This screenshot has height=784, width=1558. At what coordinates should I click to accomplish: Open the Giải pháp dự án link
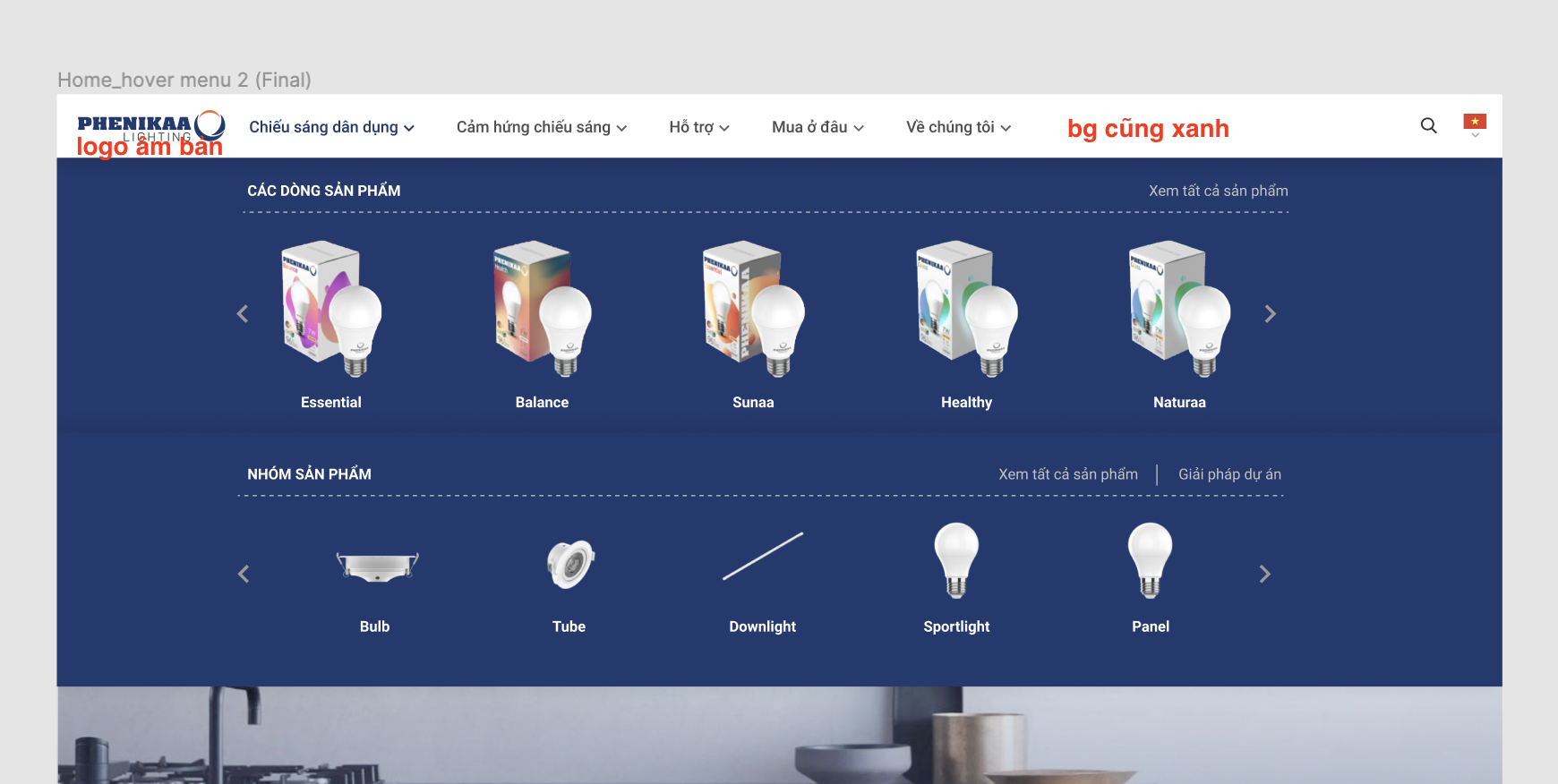pos(1229,474)
